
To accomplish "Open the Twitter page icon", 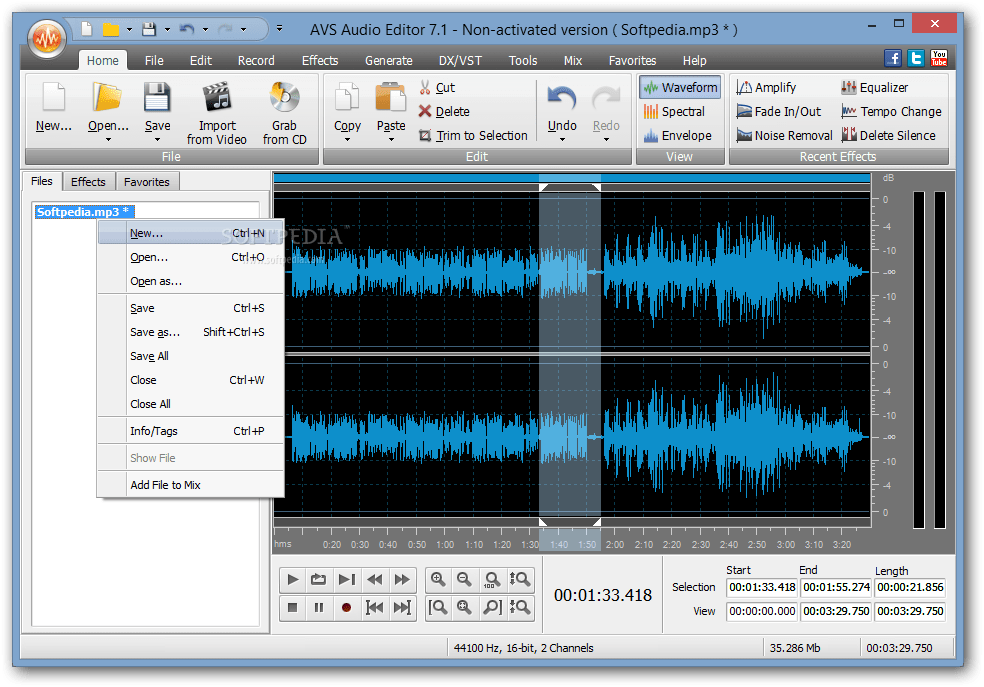I will [916, 58].
